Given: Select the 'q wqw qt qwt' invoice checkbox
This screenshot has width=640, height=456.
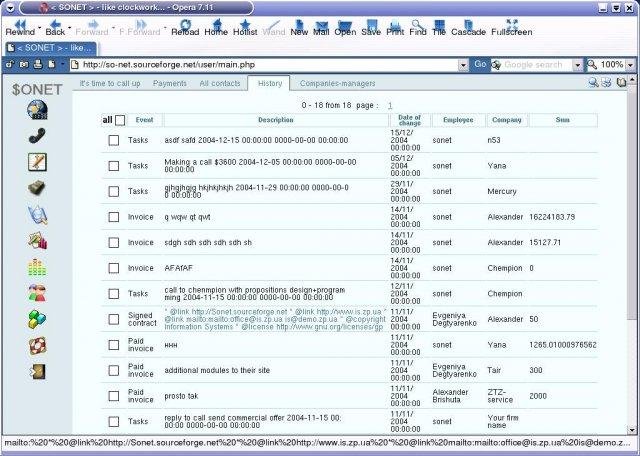Looking at the screenshot, I should [x=114, y=217].
